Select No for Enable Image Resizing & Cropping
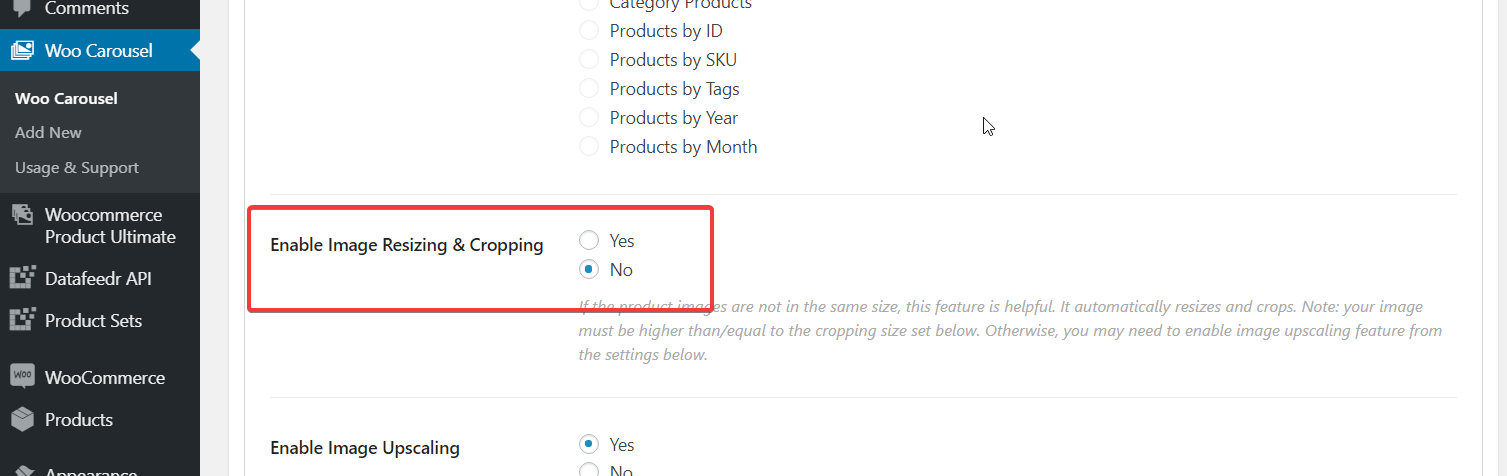The image size is (1507, 476). (589, 269)
